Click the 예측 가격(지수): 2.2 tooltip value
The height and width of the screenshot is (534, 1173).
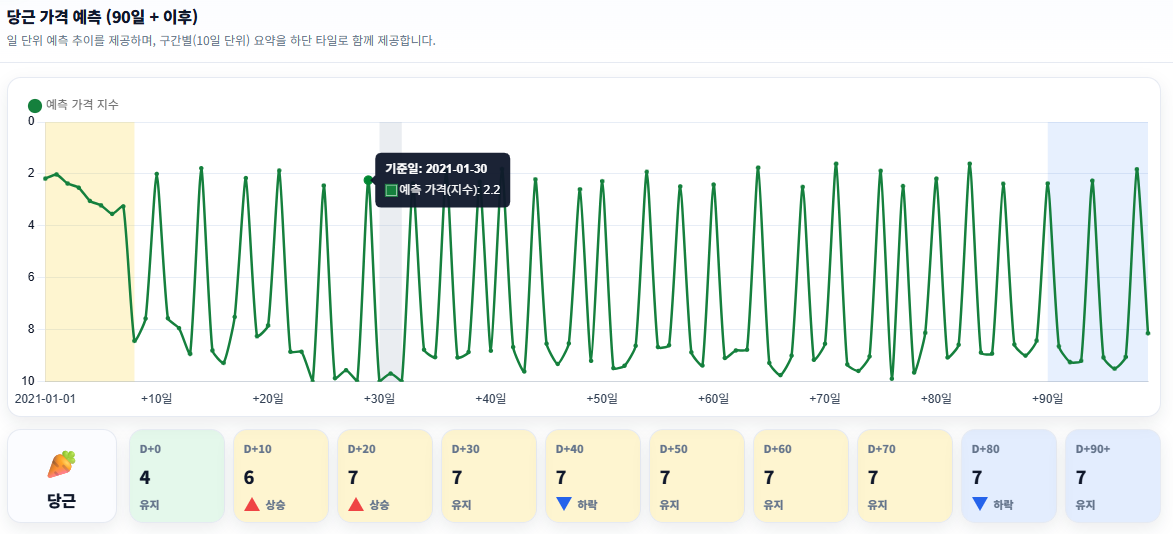coord(450,190)
